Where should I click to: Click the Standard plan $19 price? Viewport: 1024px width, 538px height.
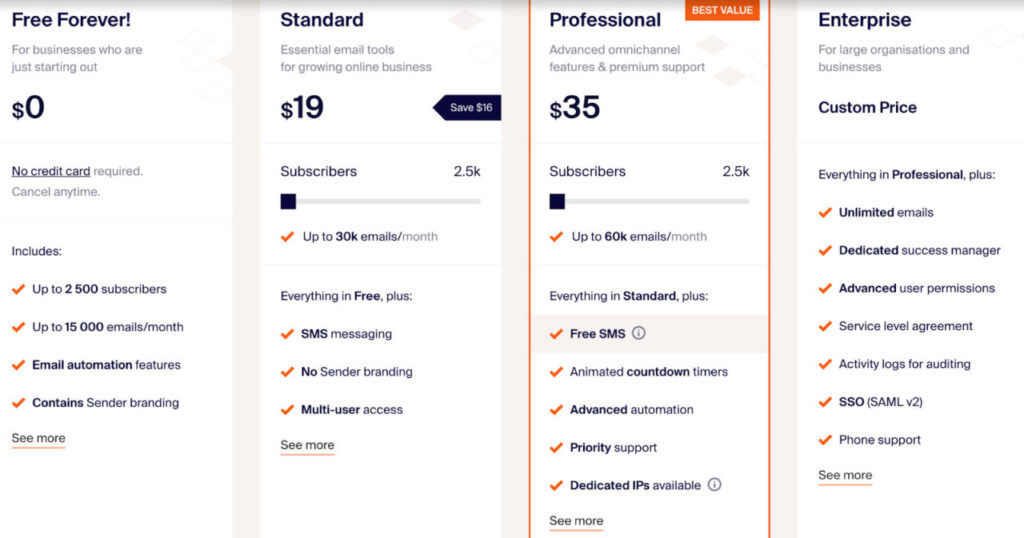(x=302, y=108)
